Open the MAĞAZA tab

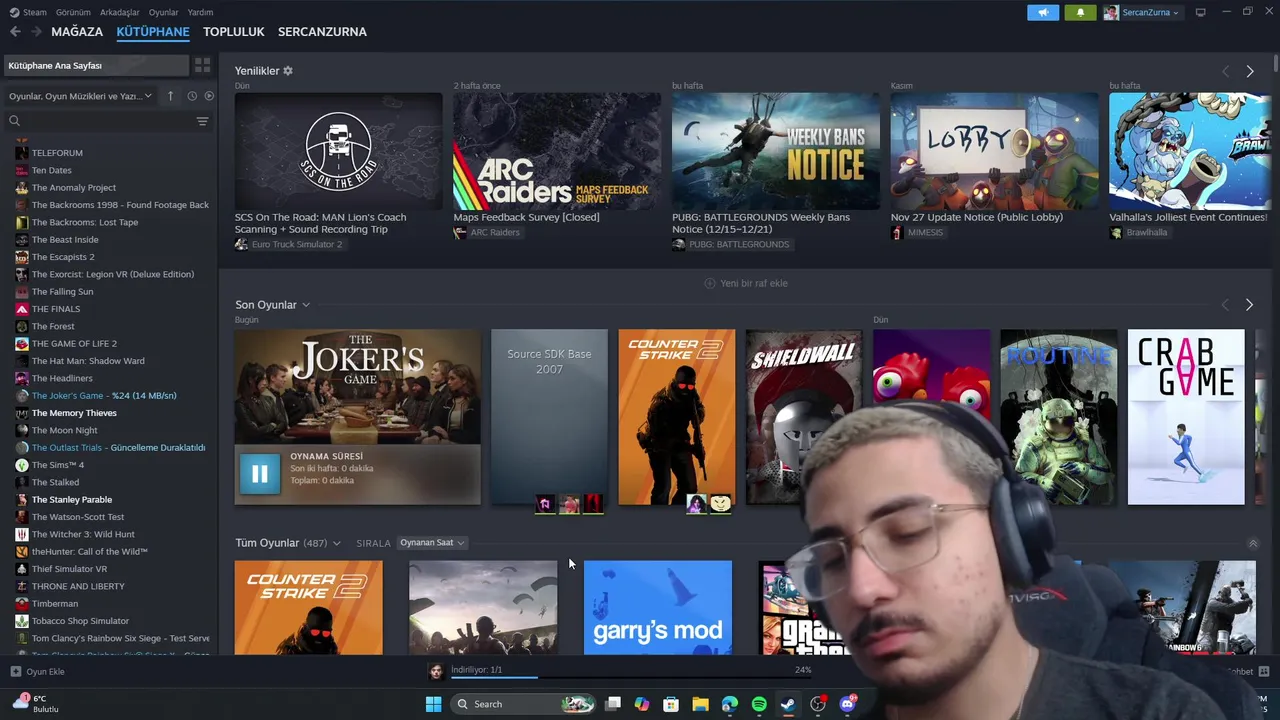pos(77,32)
